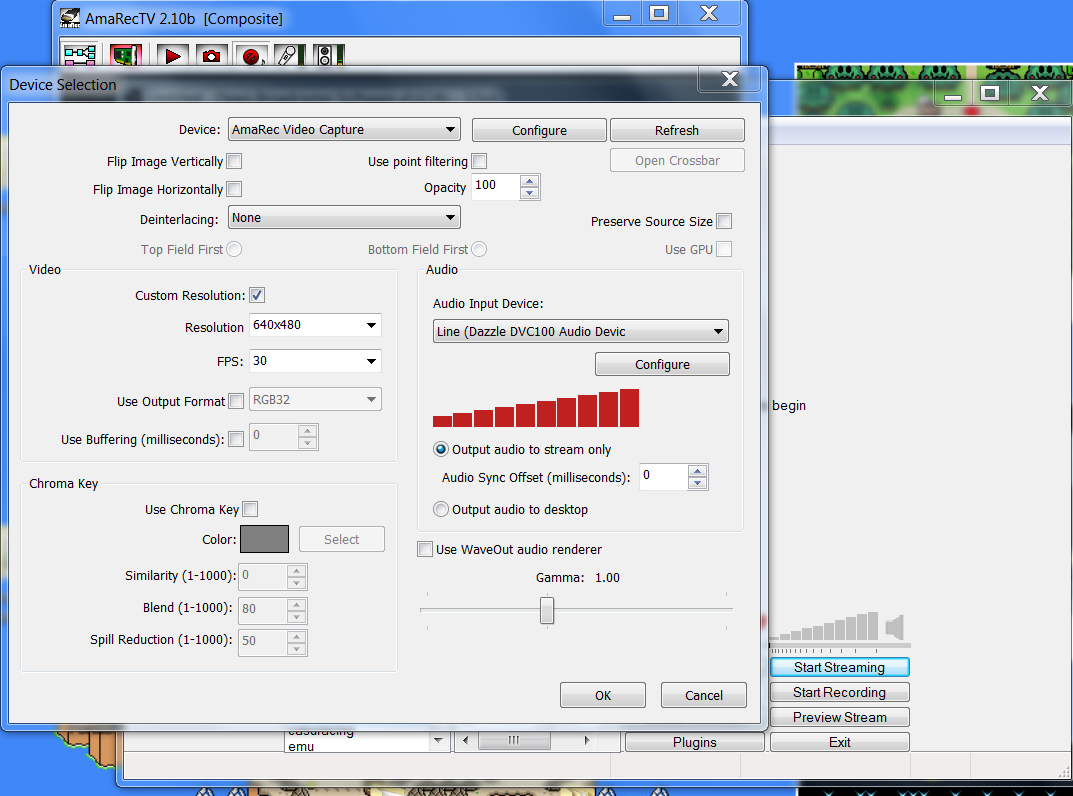Increase Opacity with the up arrow

pos(529,181)
